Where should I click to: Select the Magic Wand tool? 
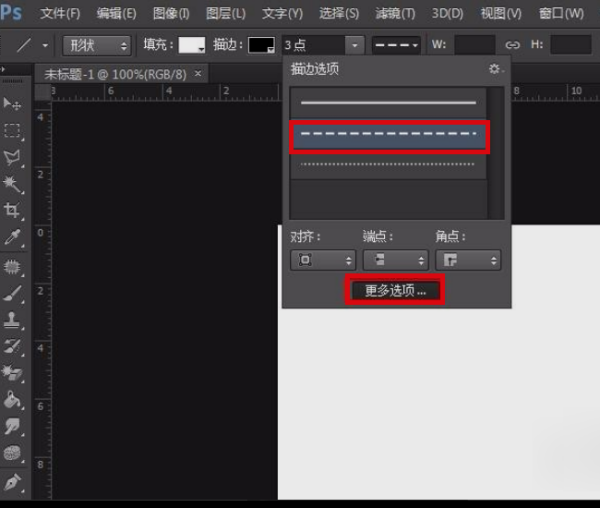coord(12,184)
